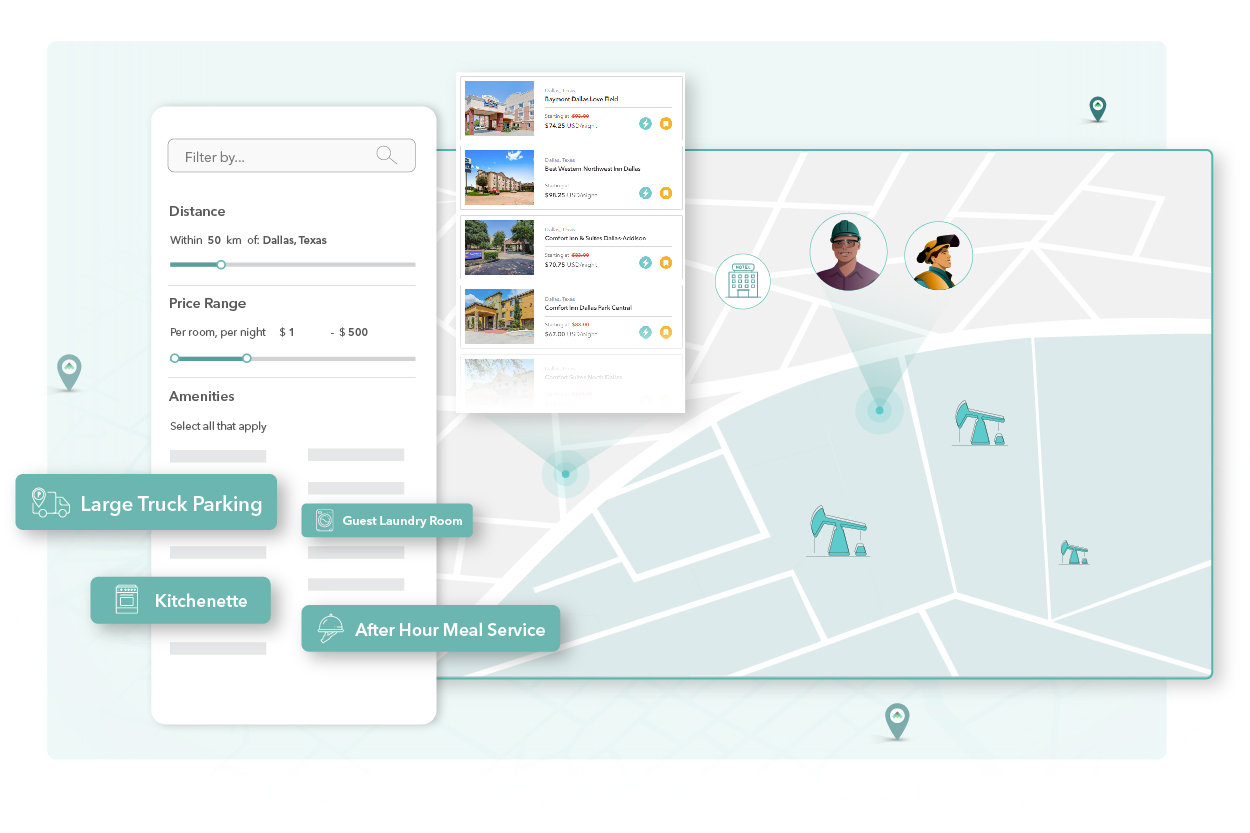Screen dimensions: 1250x833
Task: Toggle the lightning badge on Comfort Inn Dallas Park Central
Action: click(x=645, y=331)
